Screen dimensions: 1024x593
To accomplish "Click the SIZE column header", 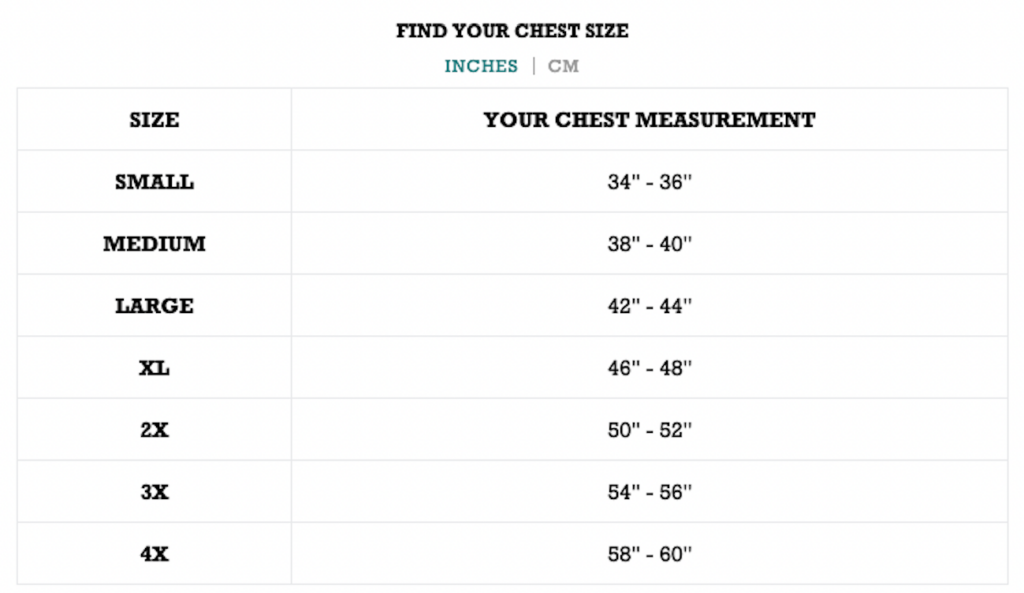I will click(152, 120).
